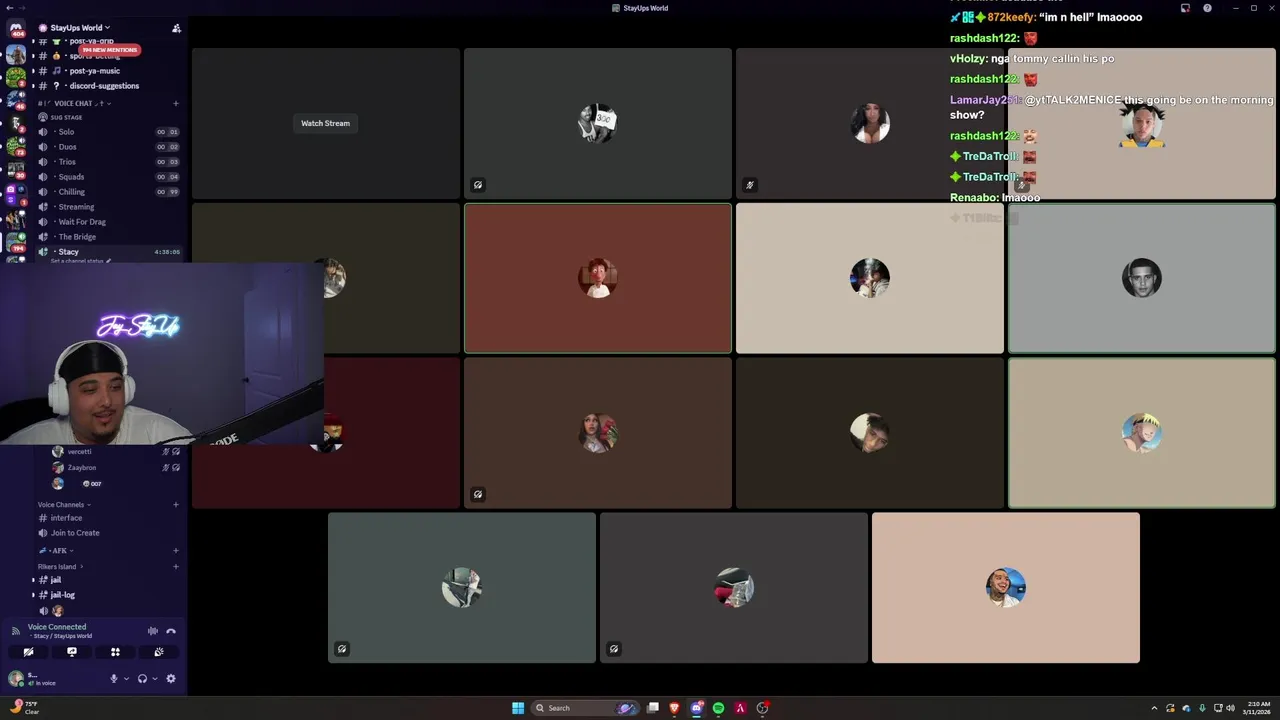1280x720 pixels.
Task: Go back with the top-left arrow
Action: [9, 8]
